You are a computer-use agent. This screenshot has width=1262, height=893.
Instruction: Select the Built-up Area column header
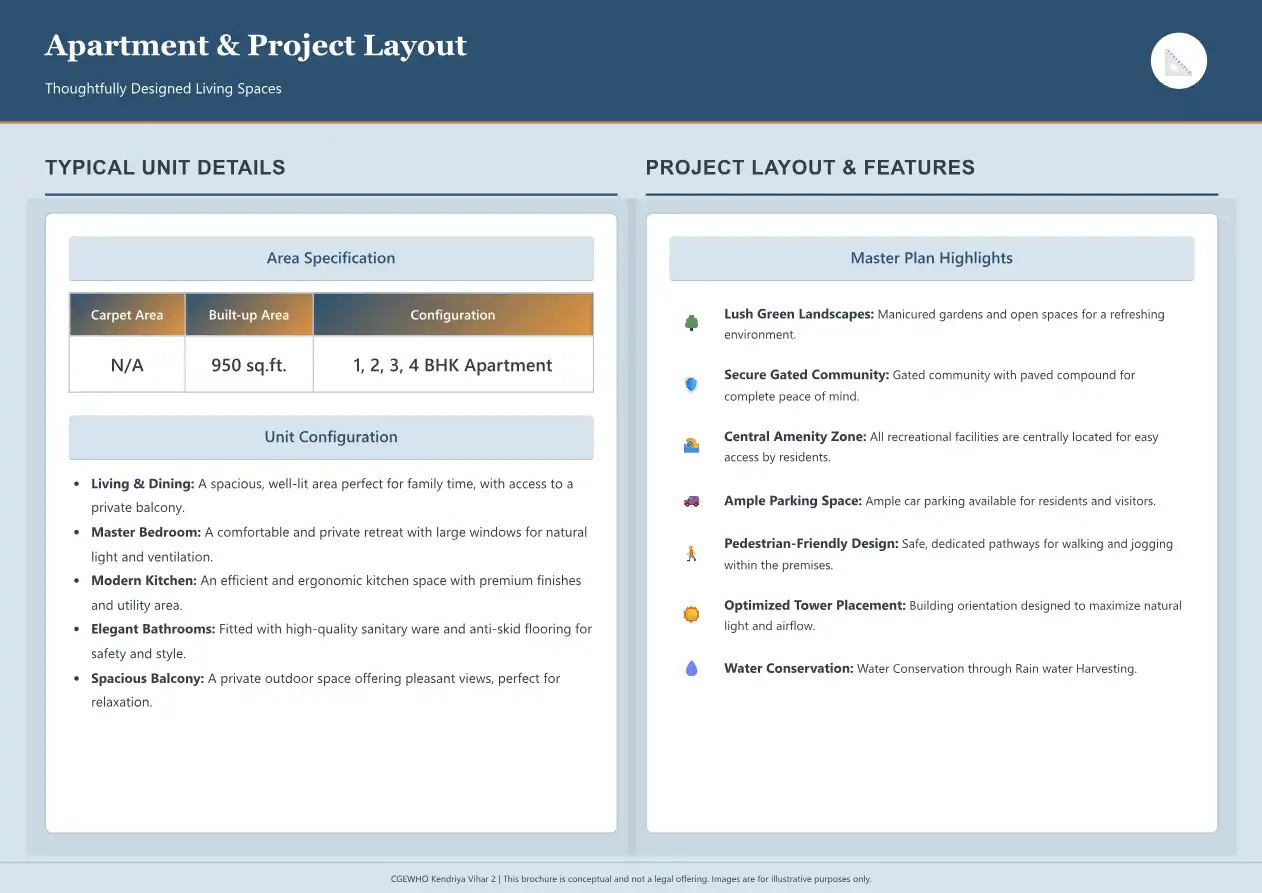pyautogui.click(x=249, y=315)
